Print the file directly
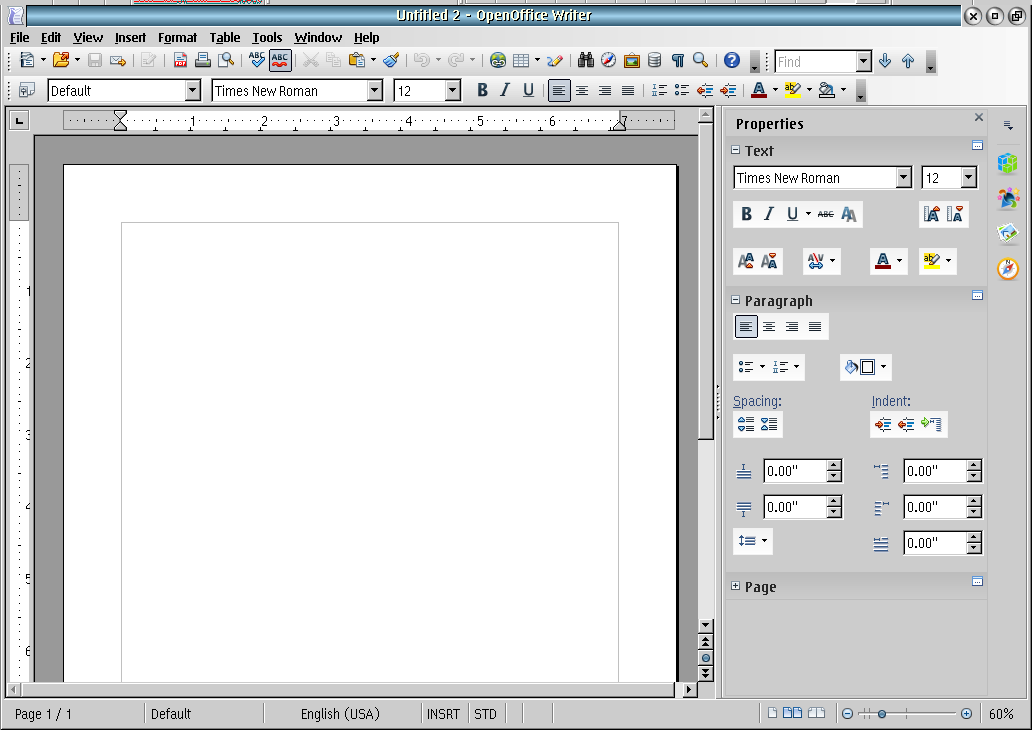1032x730 pixels. click(202, 61)
